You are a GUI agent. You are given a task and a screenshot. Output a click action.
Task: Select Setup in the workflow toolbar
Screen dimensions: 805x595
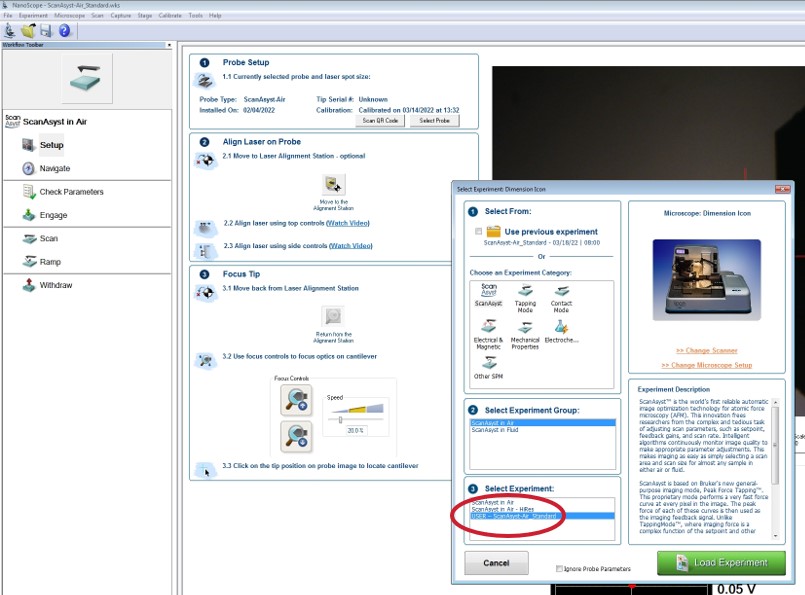51,145
